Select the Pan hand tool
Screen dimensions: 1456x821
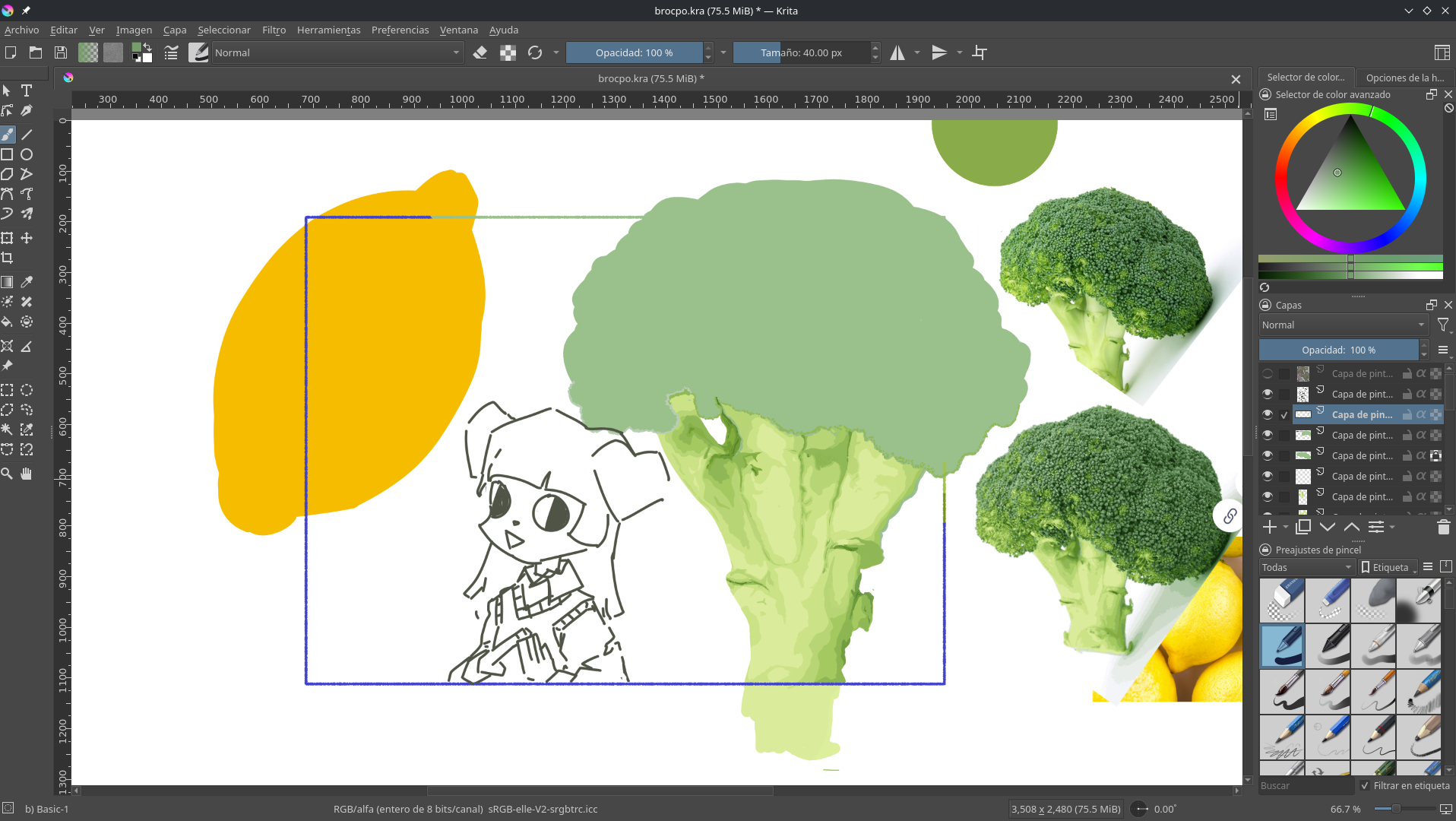point(27,474)
